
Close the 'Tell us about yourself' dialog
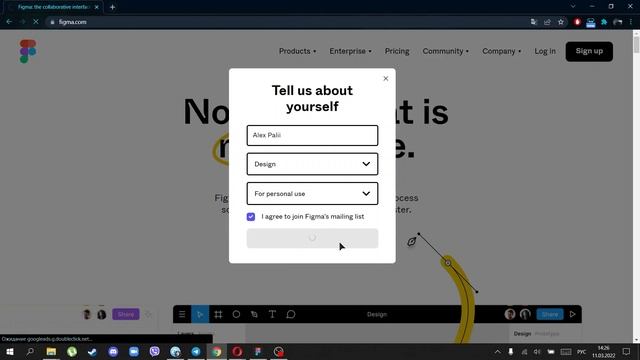(x=386, y=78)
